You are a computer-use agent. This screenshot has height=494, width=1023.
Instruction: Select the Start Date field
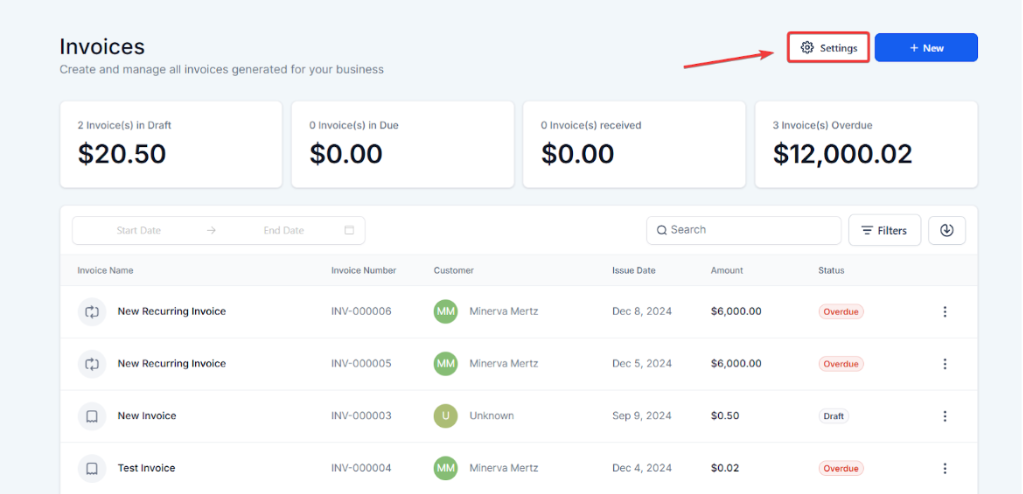tap(138, 230)
